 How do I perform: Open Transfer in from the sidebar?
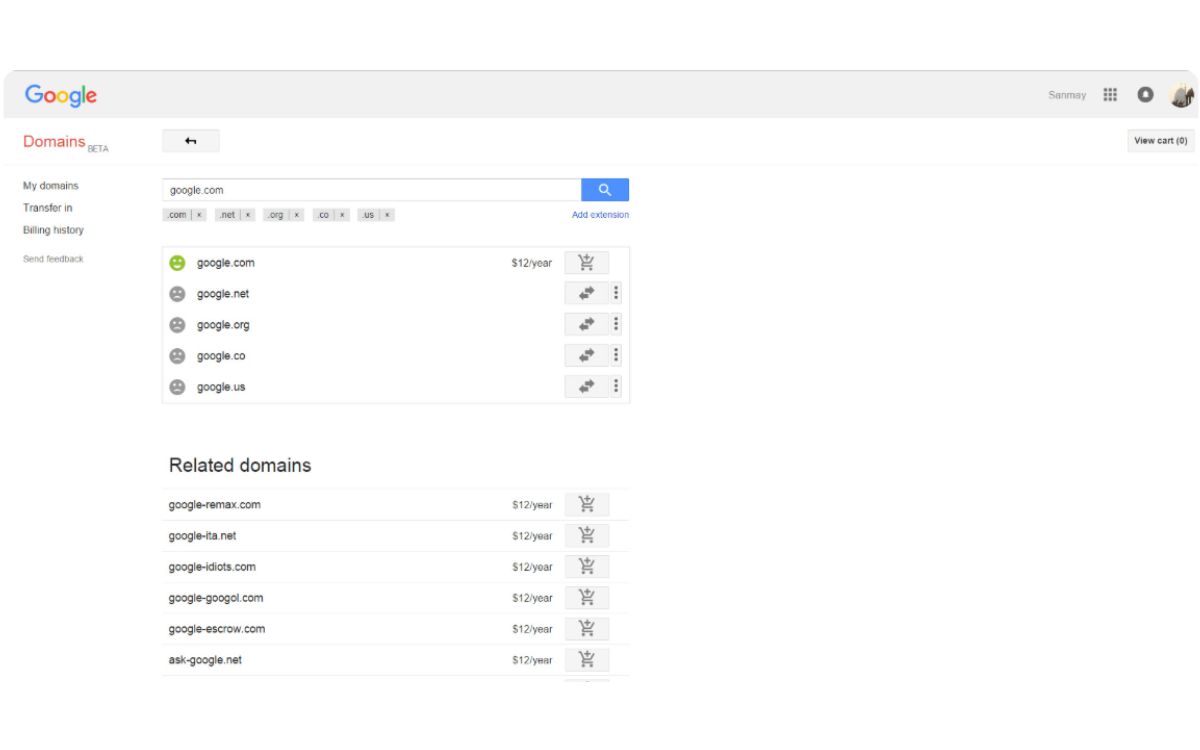(48, 208)
